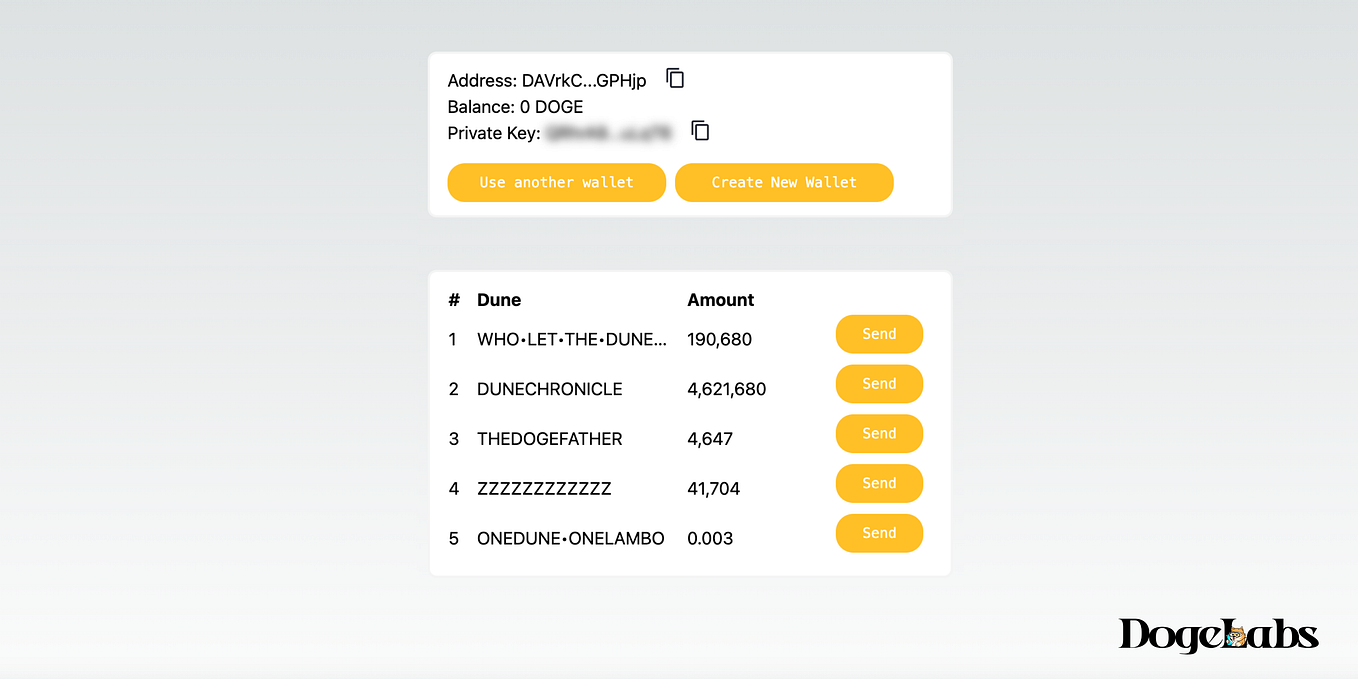Click Create New Wallet
Screen dimensions: 1358x679
(784, 182)
